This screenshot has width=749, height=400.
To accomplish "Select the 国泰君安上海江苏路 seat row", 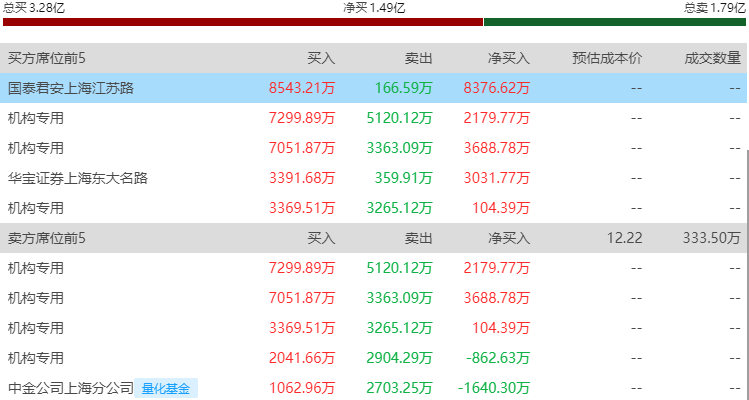I will [374, 88].
